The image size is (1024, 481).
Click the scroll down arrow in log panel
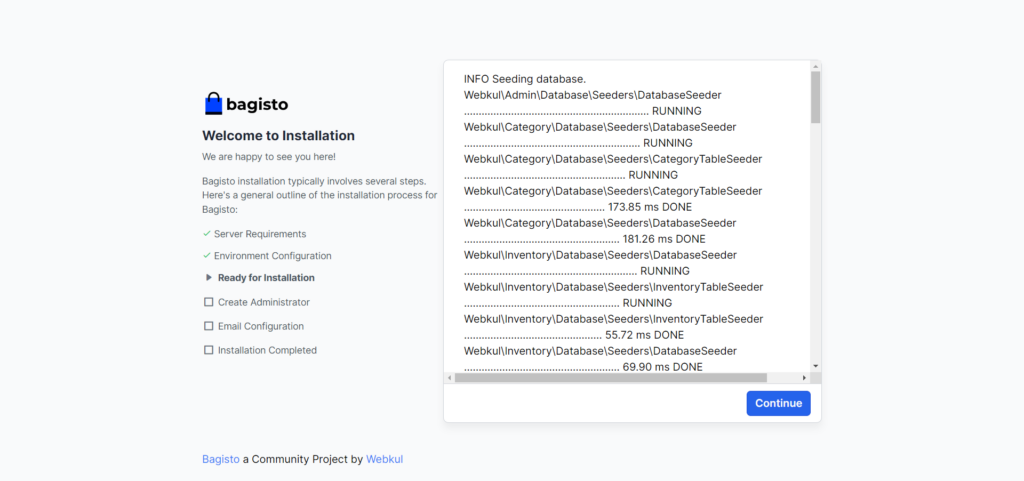click(x=815, y=366)
